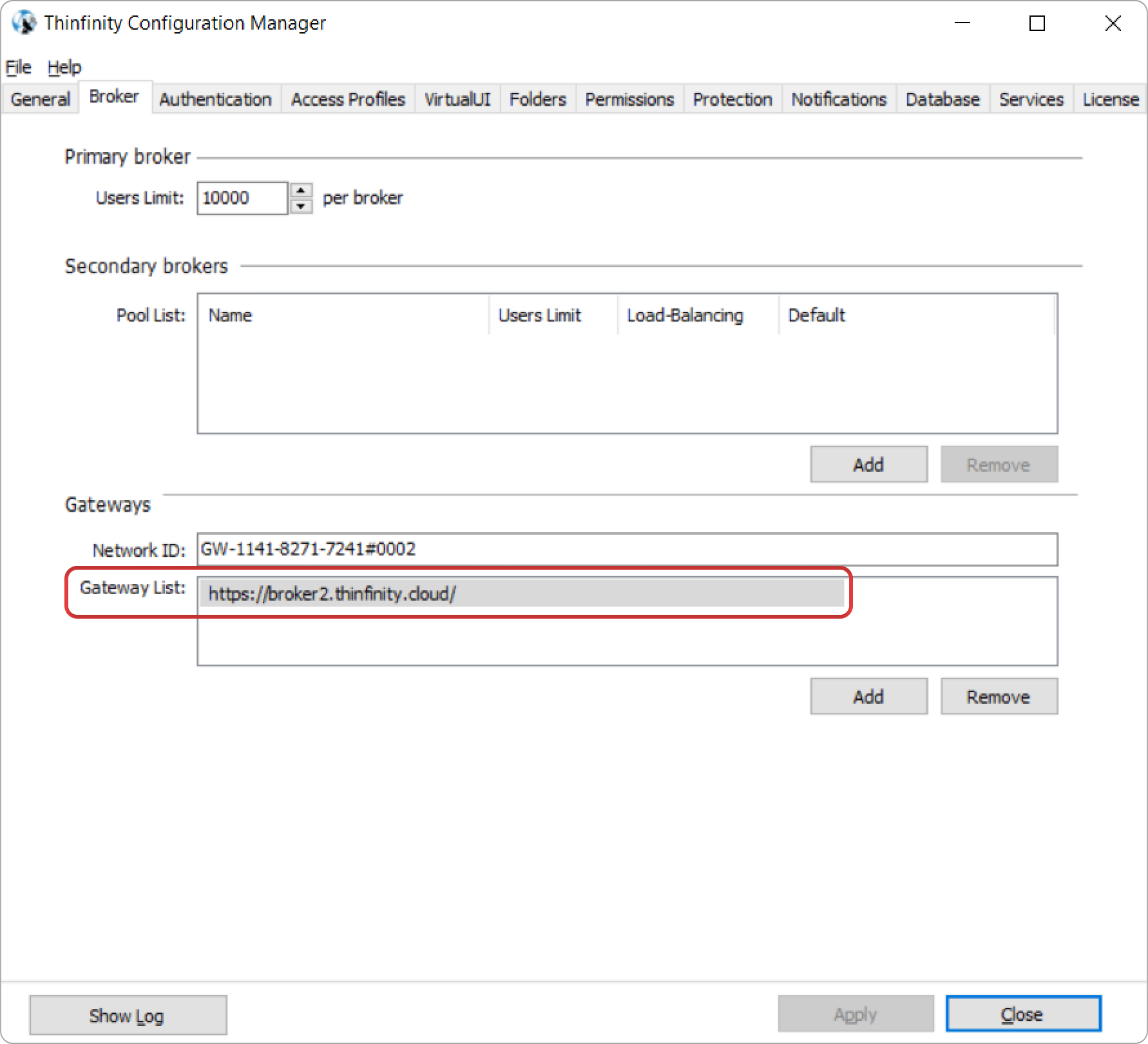Click the Name column header in Pool List

344,315
